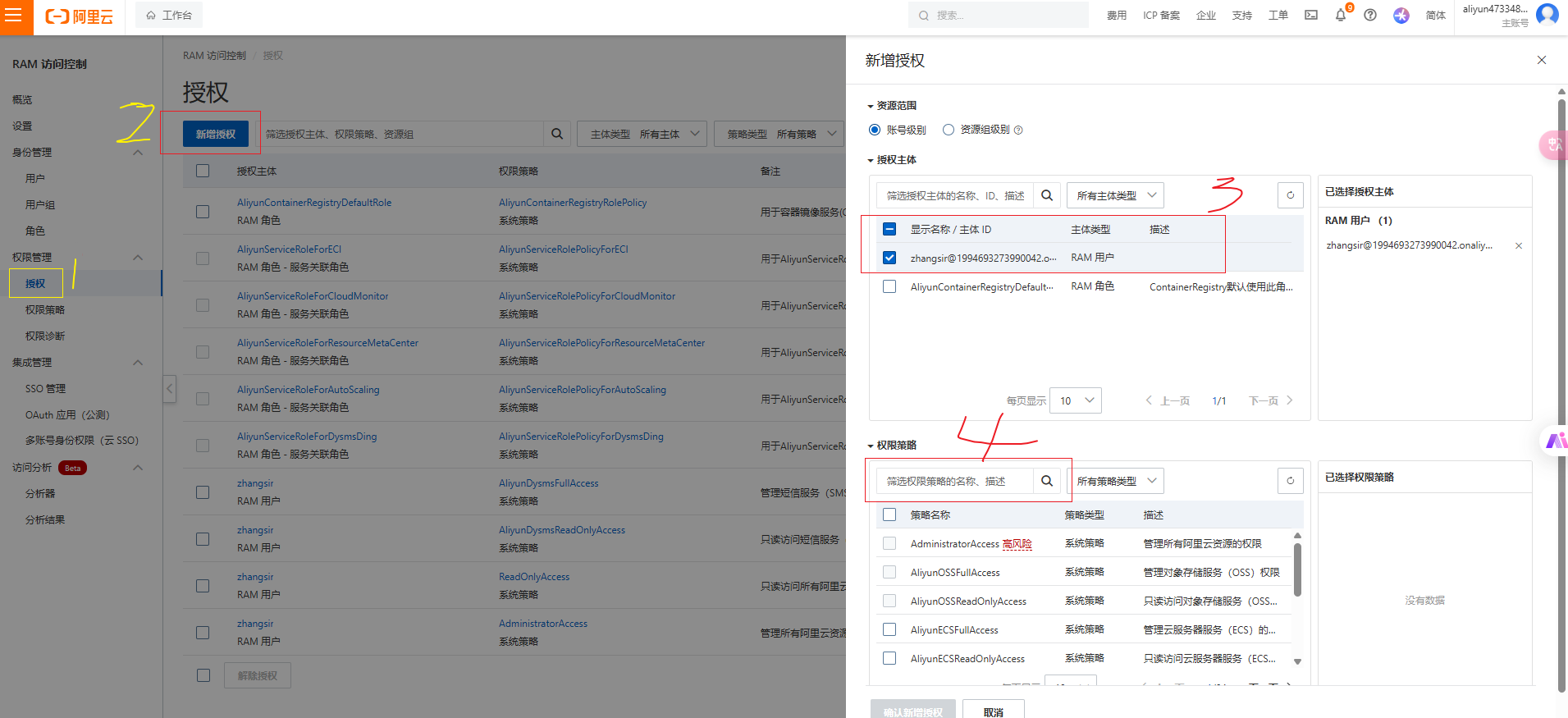Image resolution: width=1568 pixels, height=718 pixels.
Task: Open the hamburger main menu
Action: click(14, 16)
